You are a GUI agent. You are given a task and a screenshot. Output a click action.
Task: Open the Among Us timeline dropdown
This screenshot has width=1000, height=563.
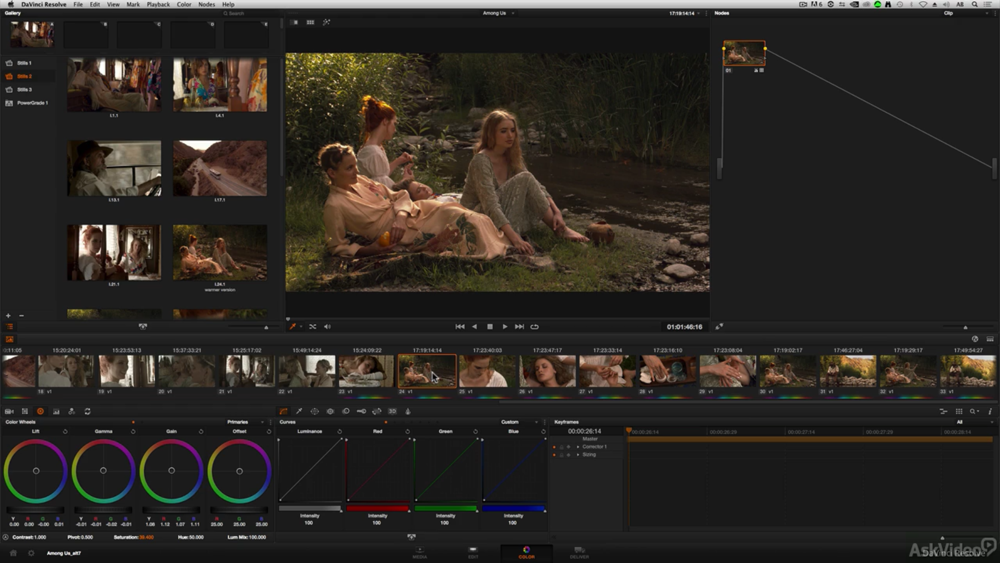[497, 13]
